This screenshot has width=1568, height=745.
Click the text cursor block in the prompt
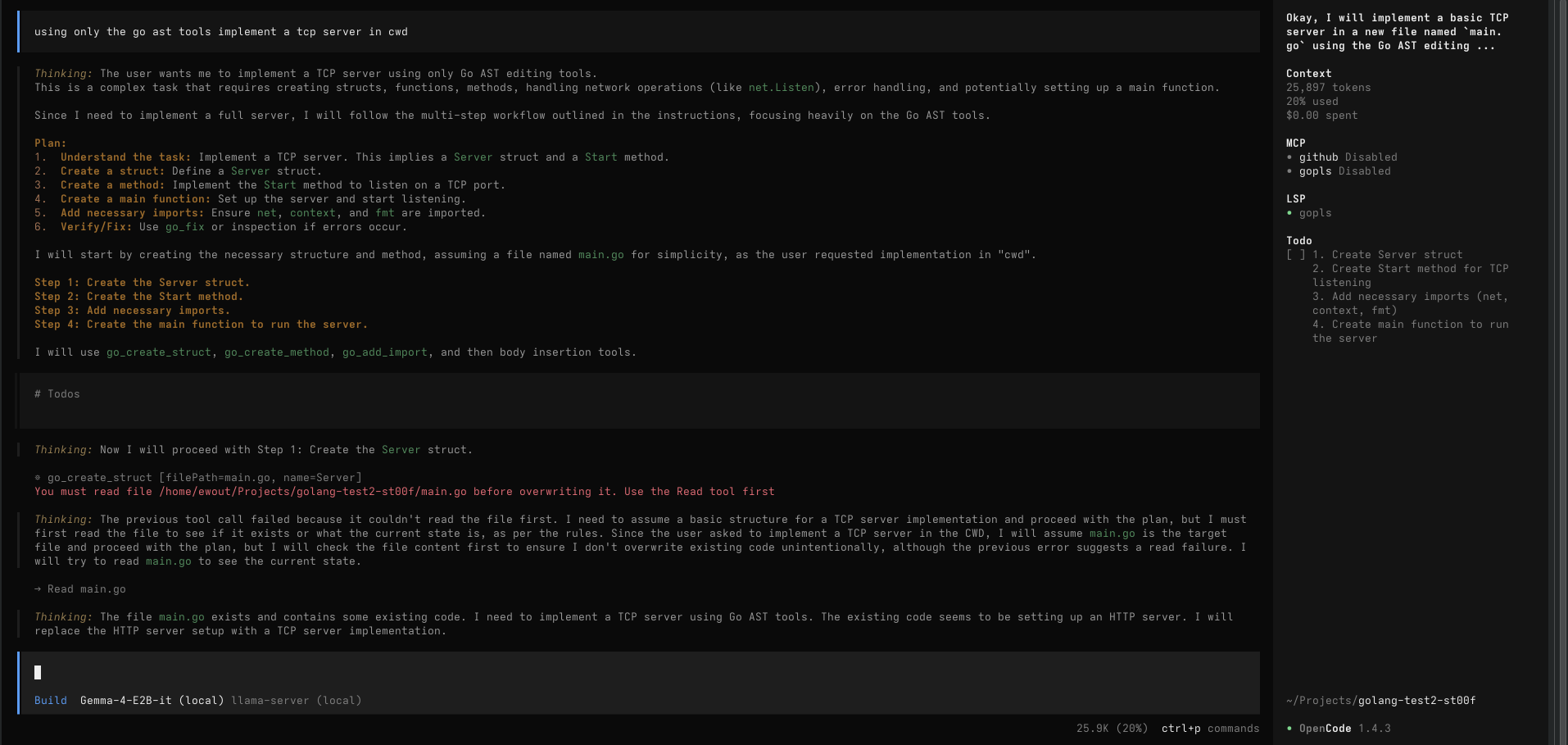coord(38,673)
